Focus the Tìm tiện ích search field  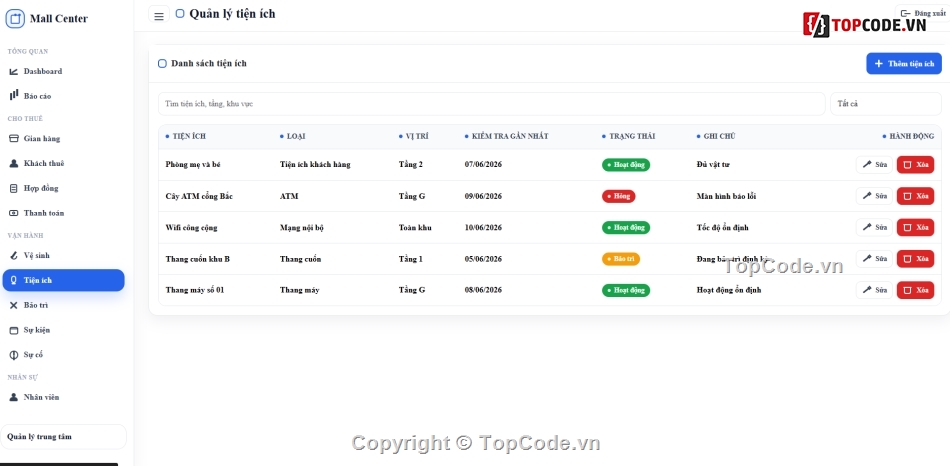point(491,104)
